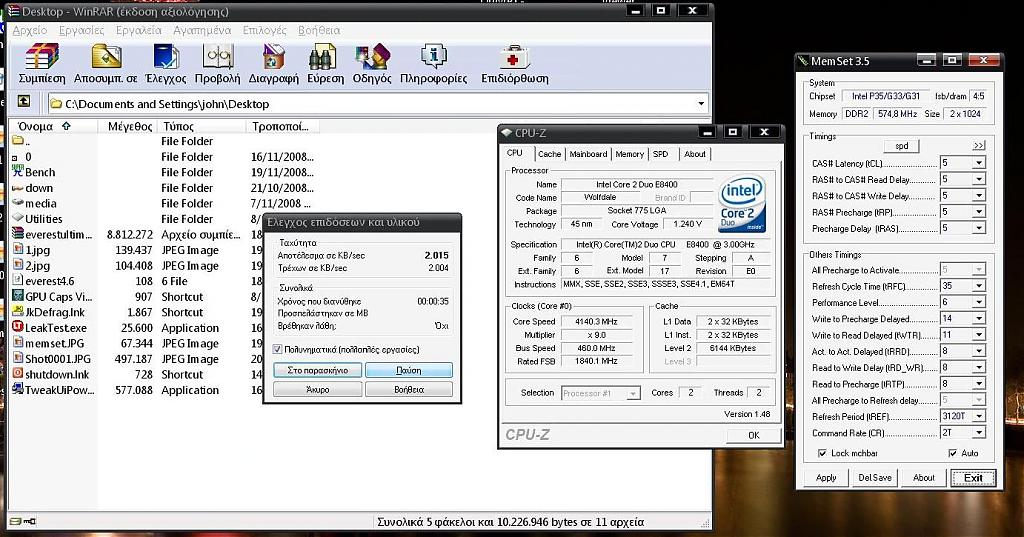This screenshot has height=537, width=1024.
Task: Open the RAS# Precharge (tRP) dropdown
Action: [x=978, y=212]
